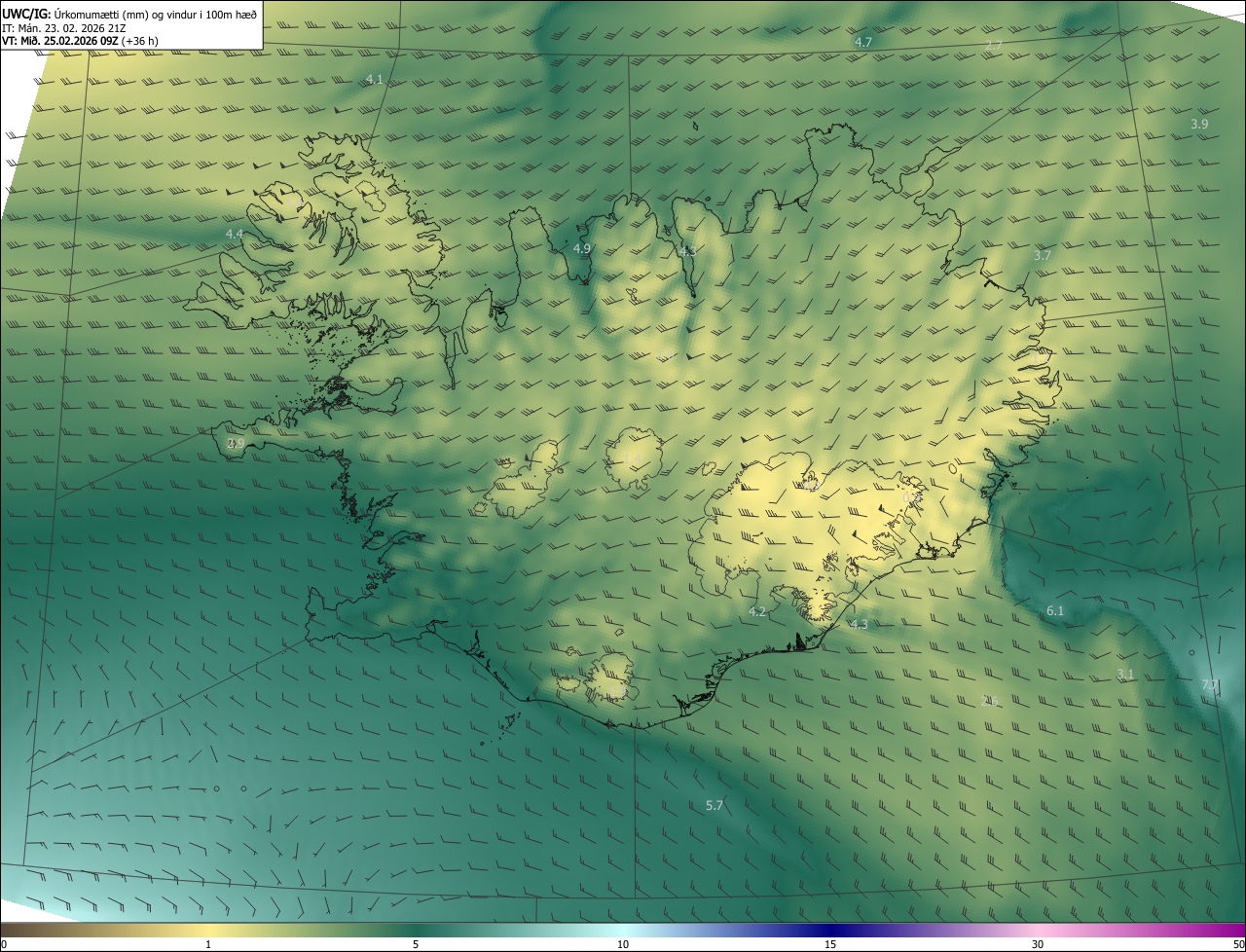This screenshot has height=952, width=1246.
Task: Click the '30' tick on the color scale
Action: coord(1038,944)
